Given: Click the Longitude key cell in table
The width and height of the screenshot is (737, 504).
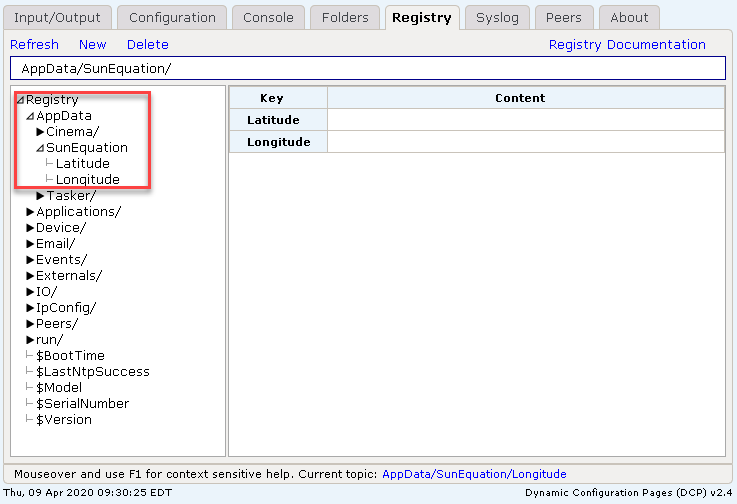Looking at the screenshot, I should tap(278, 142).
